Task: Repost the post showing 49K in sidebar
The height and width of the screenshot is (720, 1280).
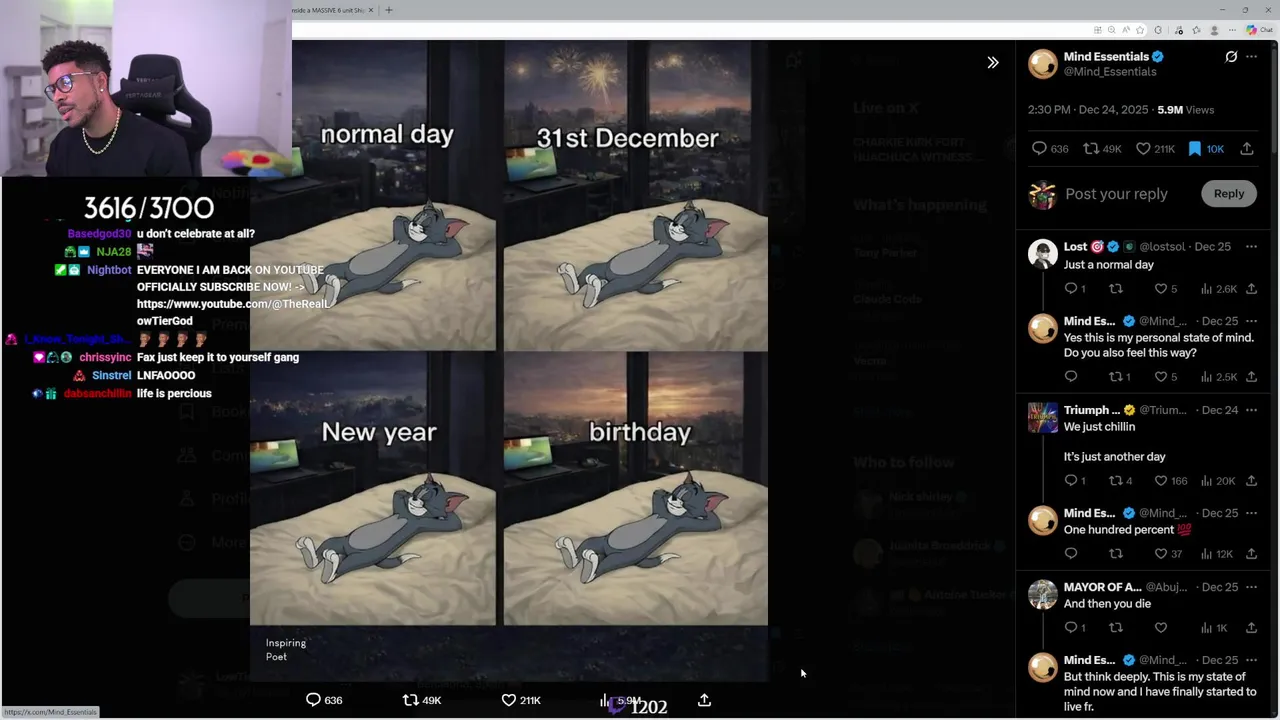Action: (1103, 149)
